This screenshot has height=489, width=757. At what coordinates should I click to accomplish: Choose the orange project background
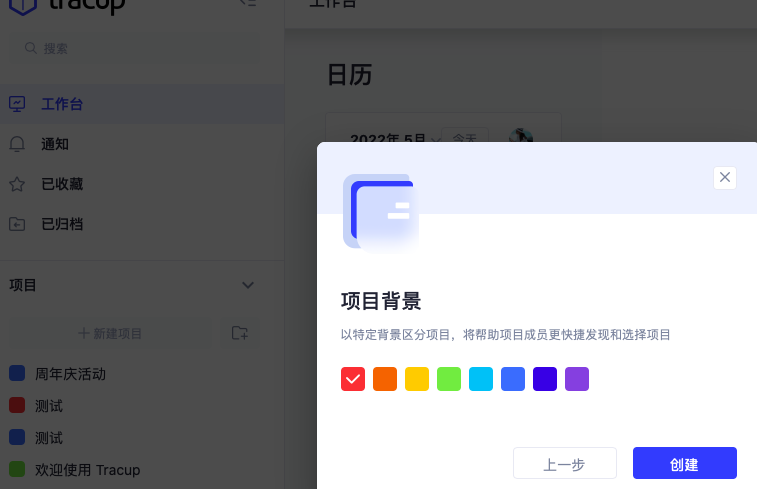(385, 379)
